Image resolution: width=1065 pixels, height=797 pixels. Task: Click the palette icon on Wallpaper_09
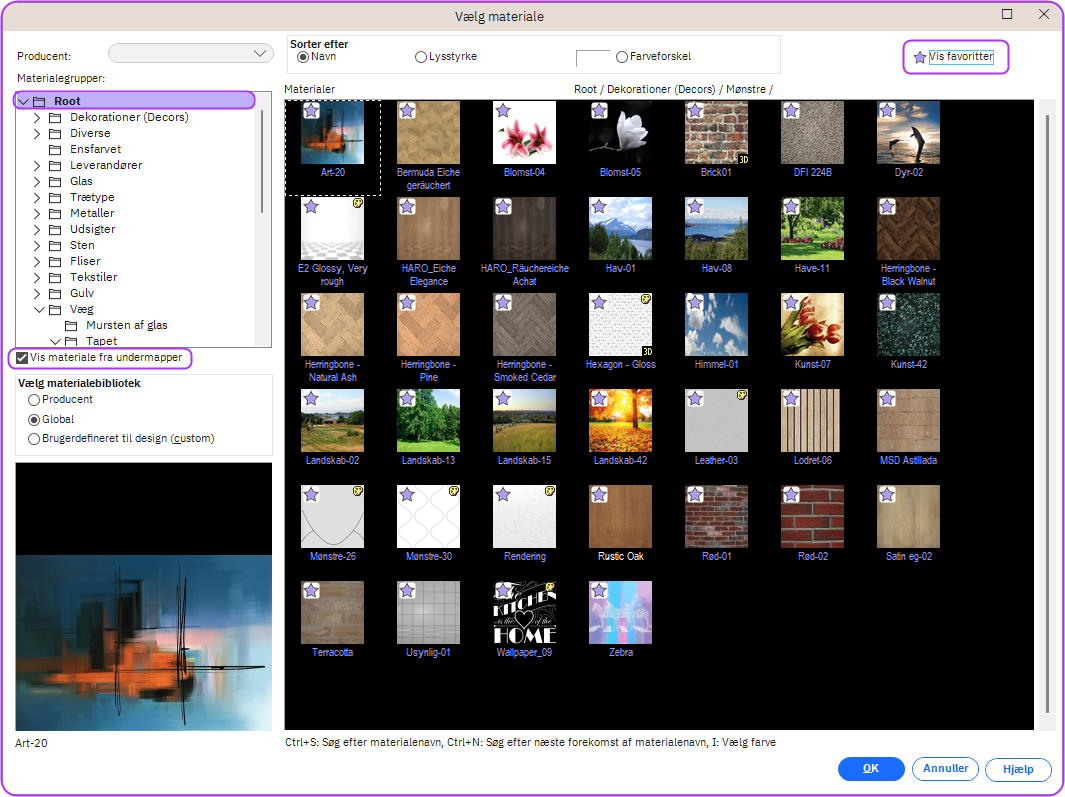[550, 587]
